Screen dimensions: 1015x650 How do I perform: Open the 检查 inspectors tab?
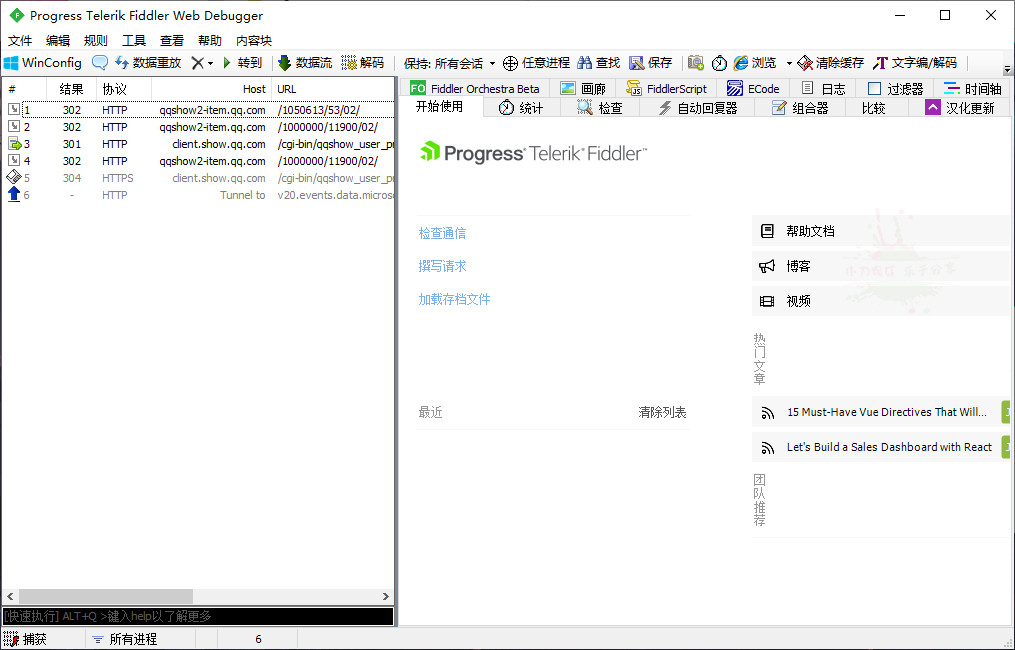click(600, 108)
